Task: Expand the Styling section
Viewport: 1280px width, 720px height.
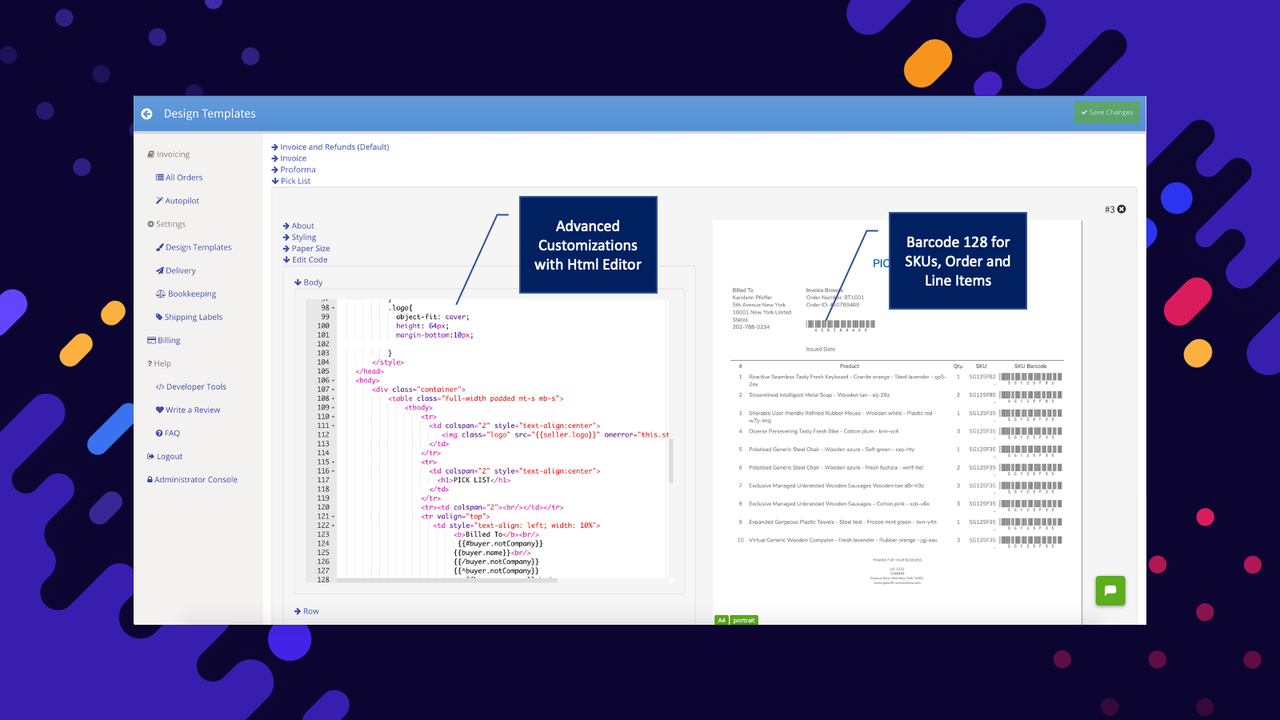Action: [300, 237]
